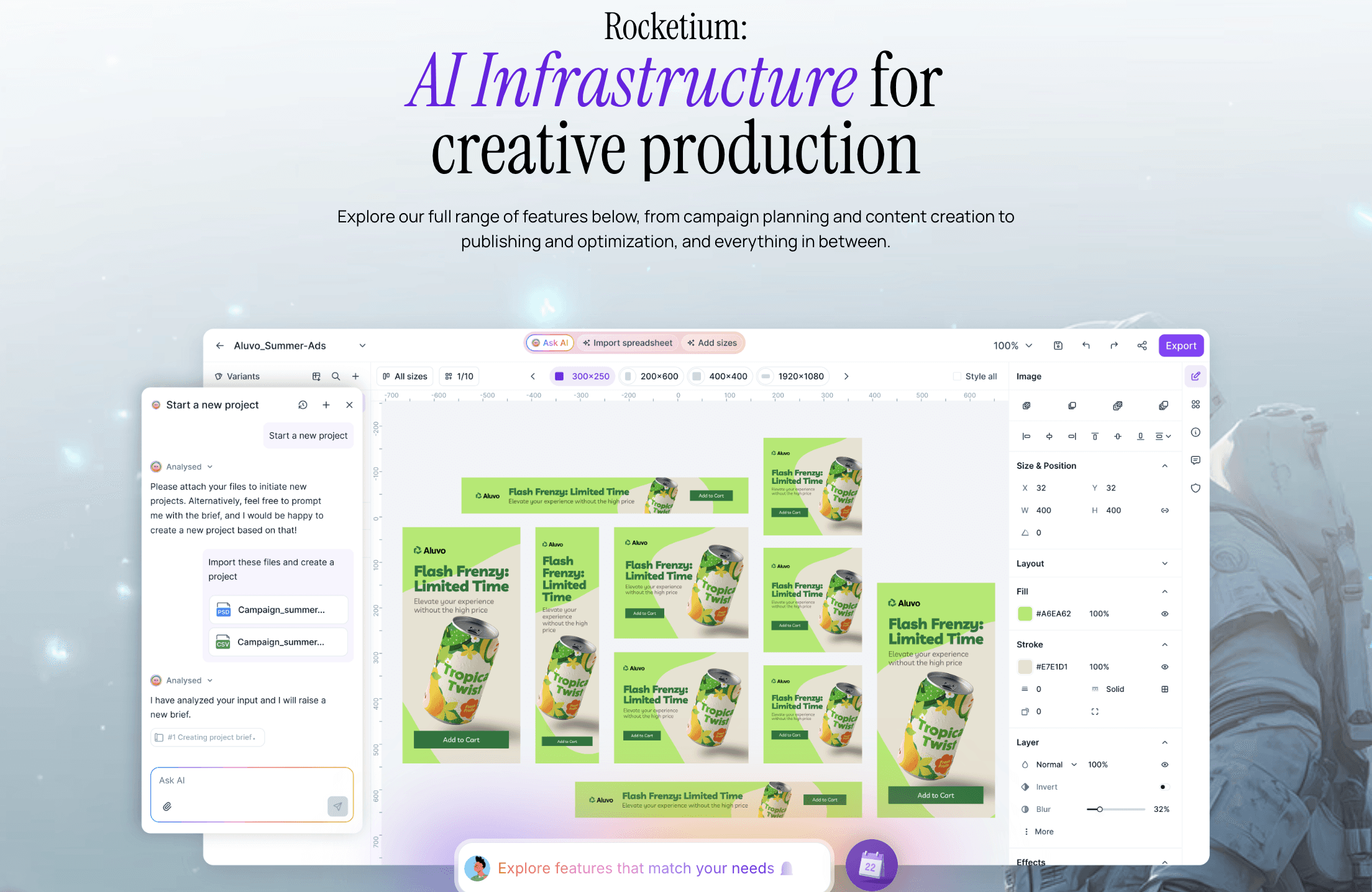The width and height of the screenshot is (1372, 892).
Task: Click the search icon in Variants panel
Action: pos(336,376)
